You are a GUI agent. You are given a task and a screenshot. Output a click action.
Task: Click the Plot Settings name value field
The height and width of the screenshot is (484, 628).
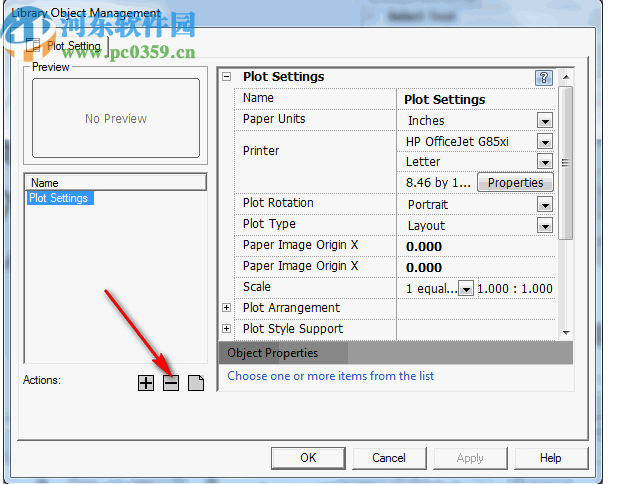coord(476,99)
